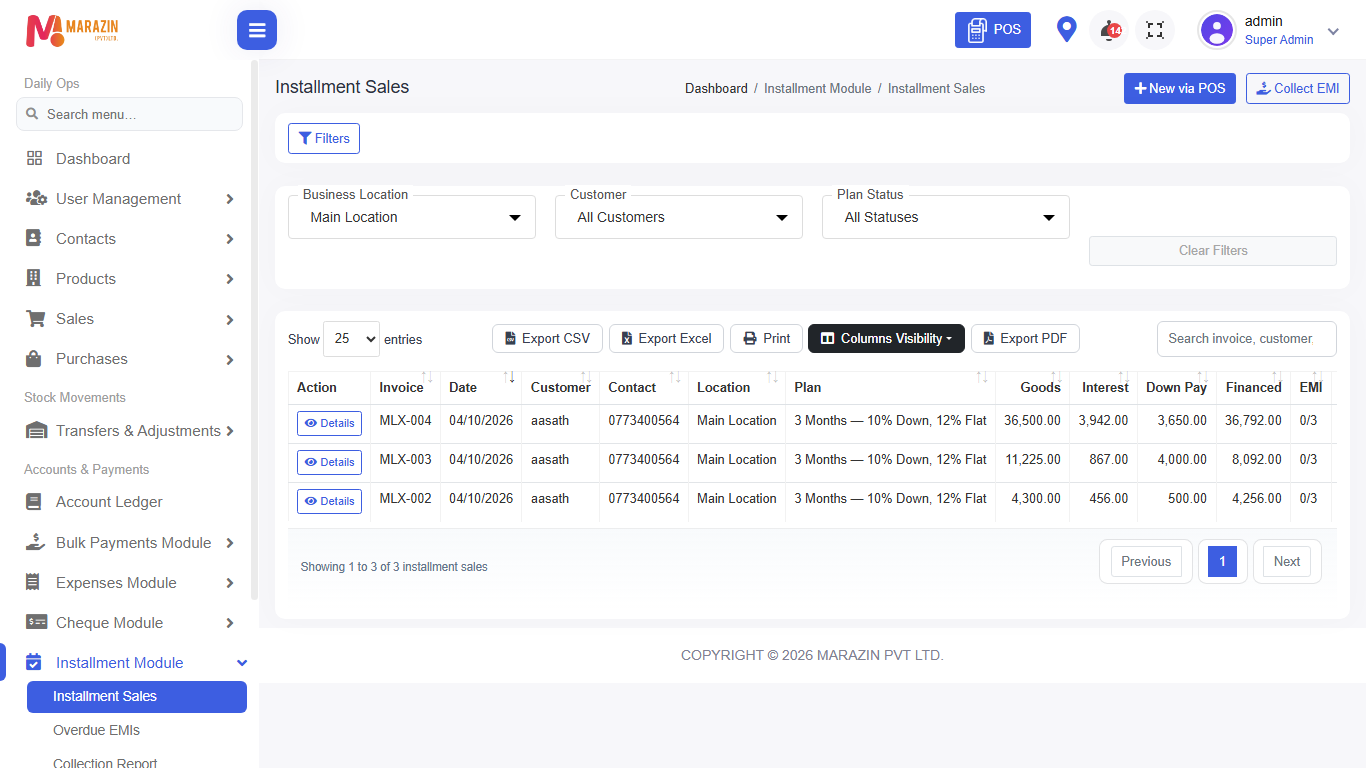Click the Expenses Module receipt icon
Image resolution: width=1366 pixels, height=768 pixels.
pyautogui.click(x=34, y=583)
